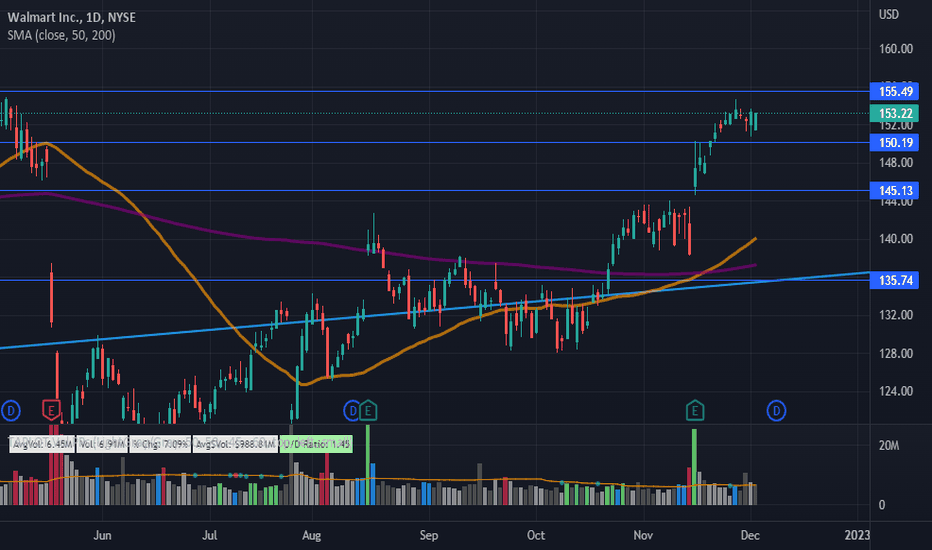Click the 148.00 price axis label
932x550 pixels.
pyautogui.click(x=896, y=162)
